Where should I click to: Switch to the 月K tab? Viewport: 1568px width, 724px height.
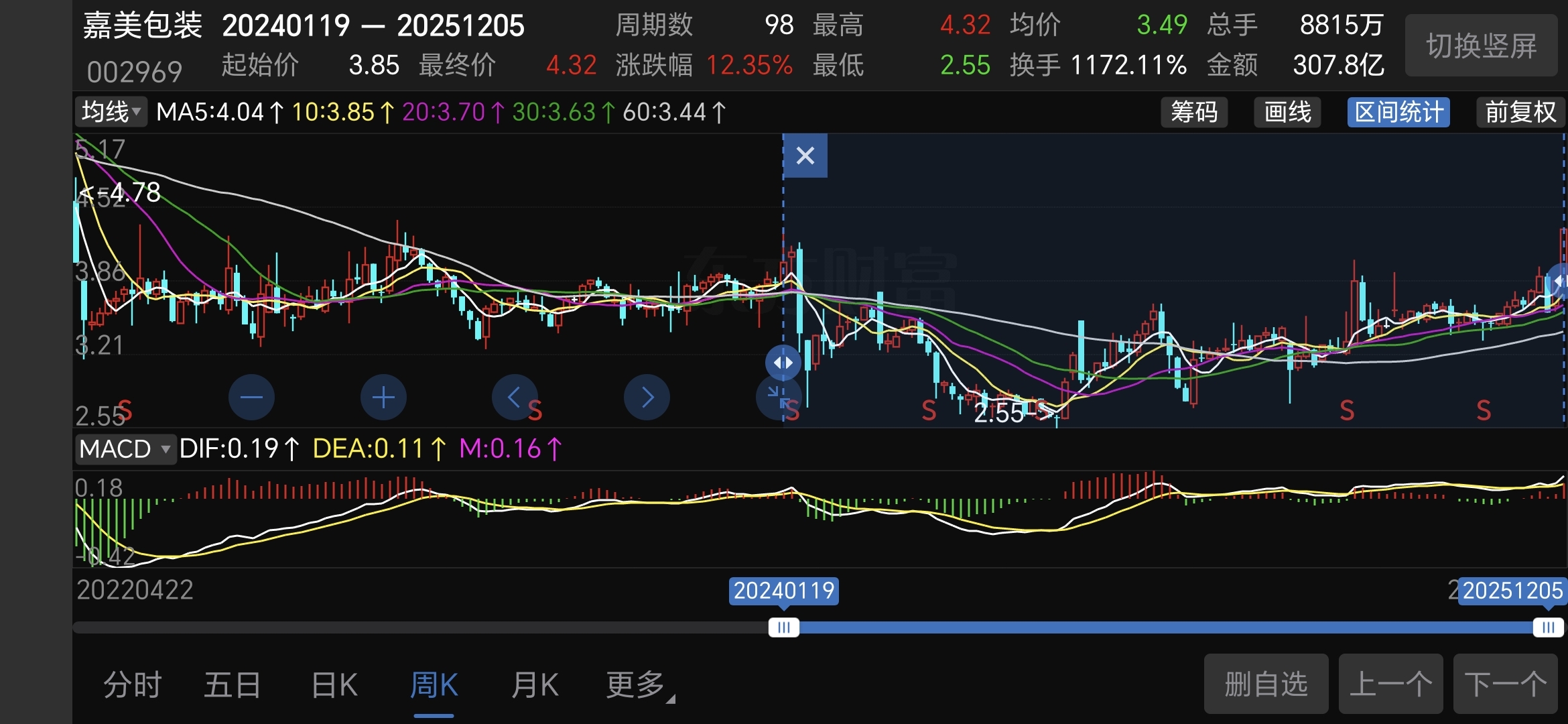[534, 685]
